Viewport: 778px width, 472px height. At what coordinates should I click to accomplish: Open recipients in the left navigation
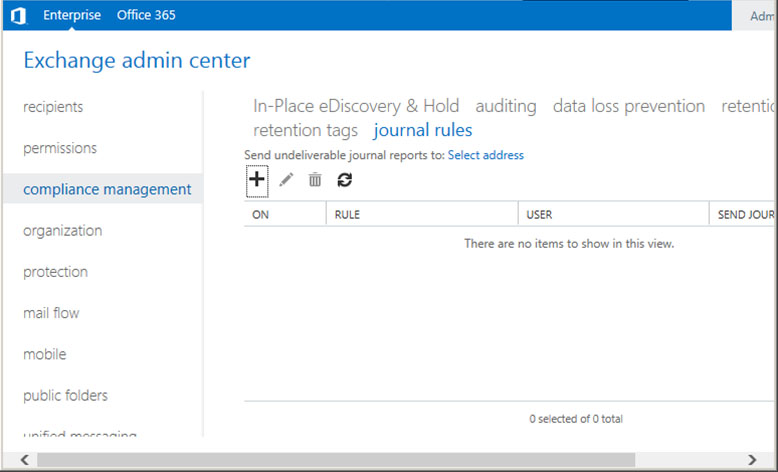tap(53, 107)
